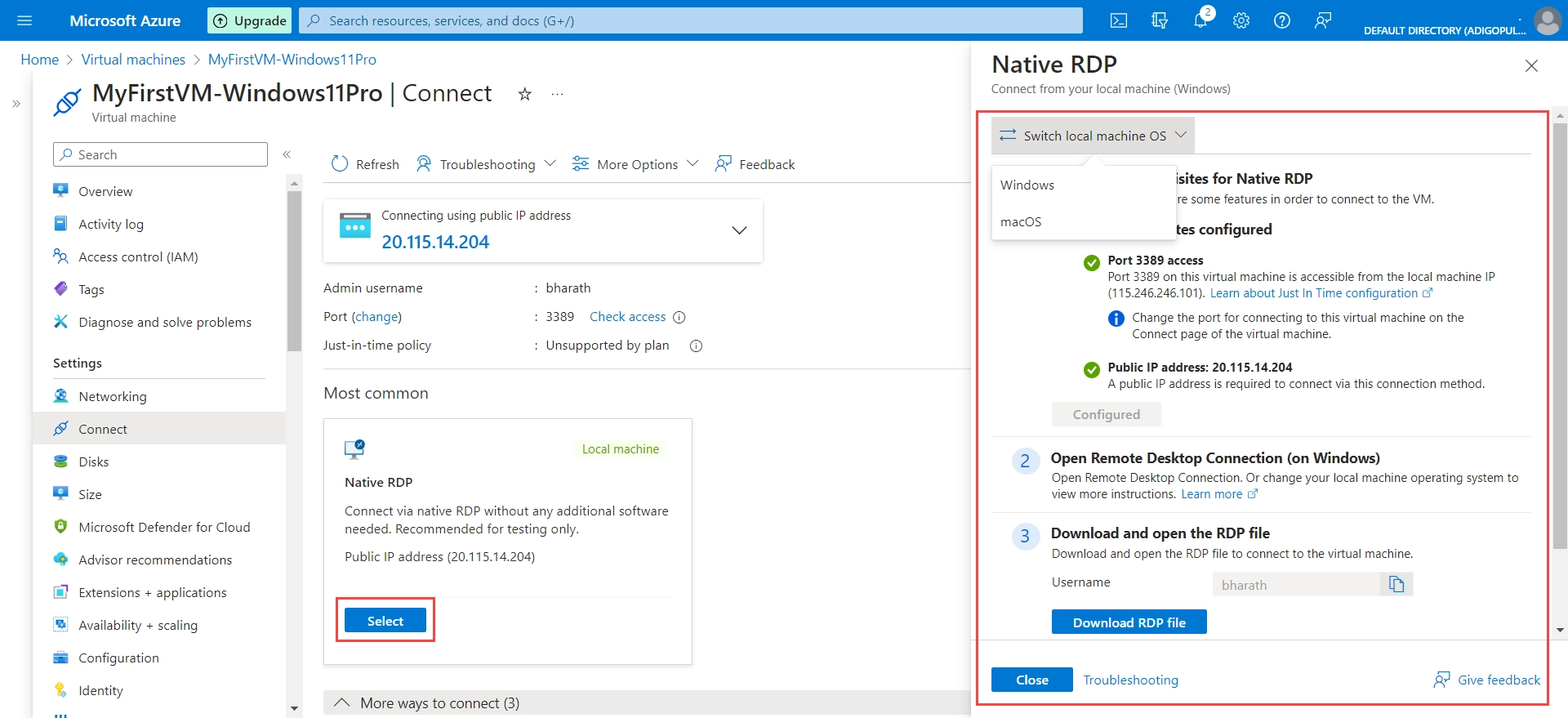Open Check access link
Viewport: 1568px width, 718px height.
(x=627, y=317)
